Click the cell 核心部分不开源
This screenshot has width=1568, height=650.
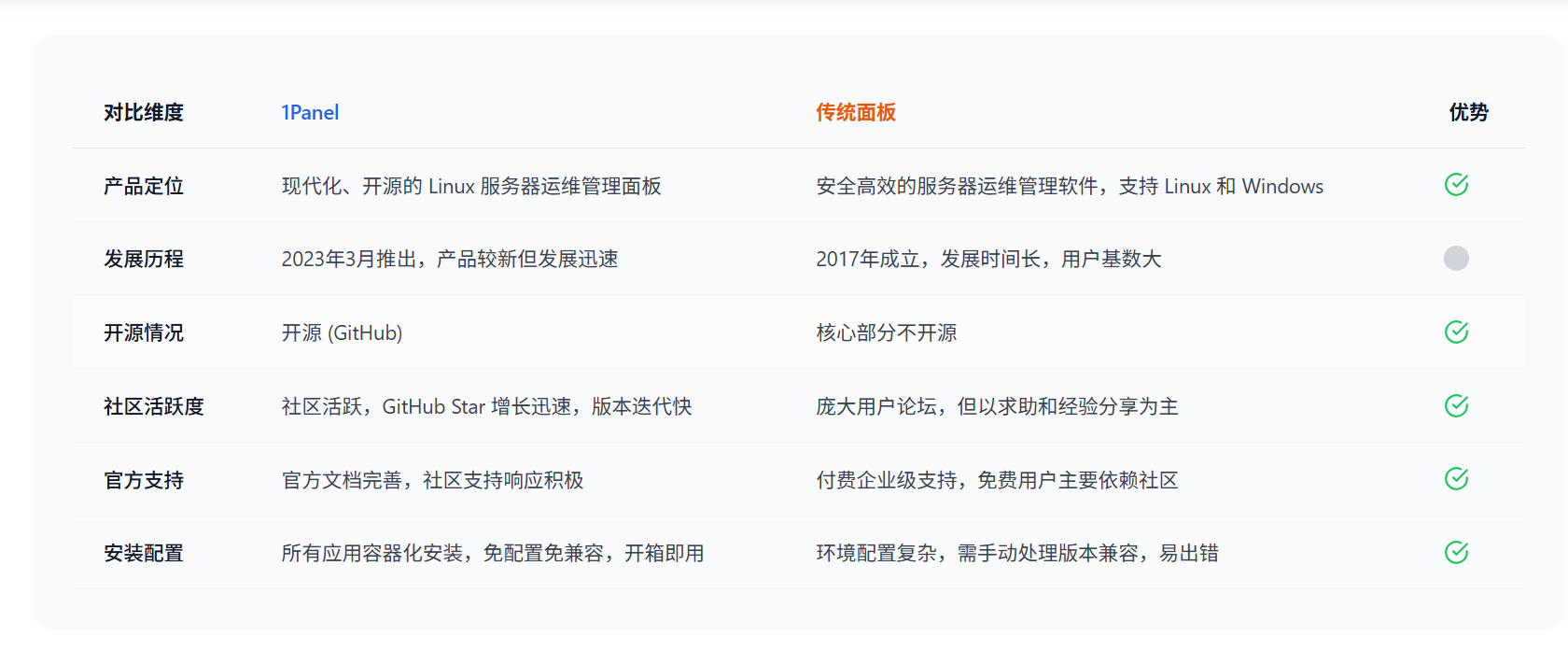pyautogui.click(x=887, y=332)
